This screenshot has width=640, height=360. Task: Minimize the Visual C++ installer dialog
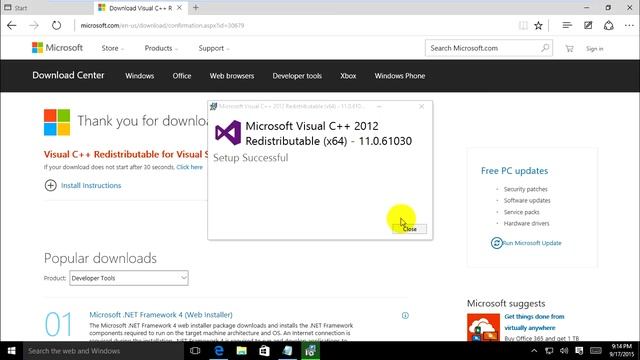[379, 107]
